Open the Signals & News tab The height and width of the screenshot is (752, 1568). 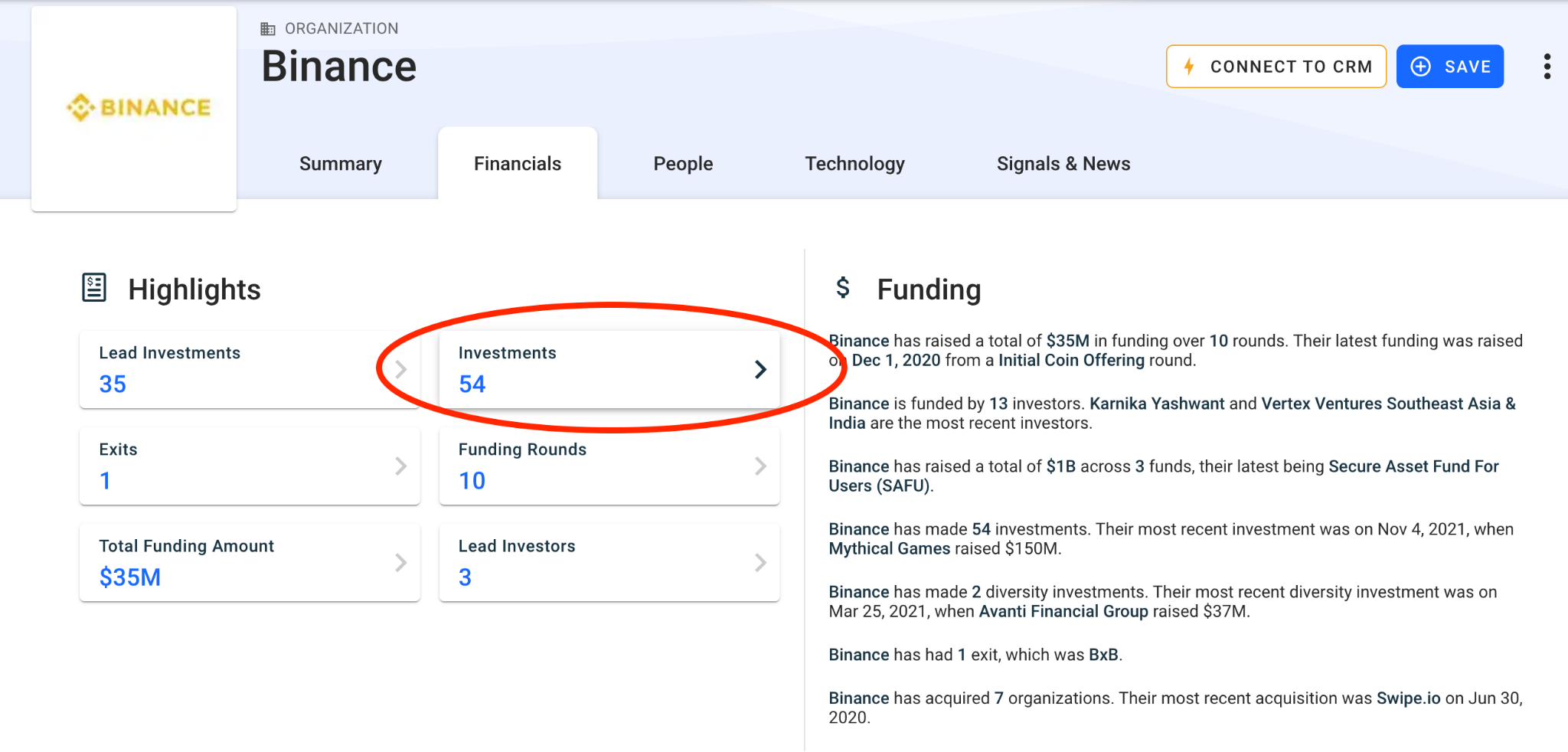1063,164
